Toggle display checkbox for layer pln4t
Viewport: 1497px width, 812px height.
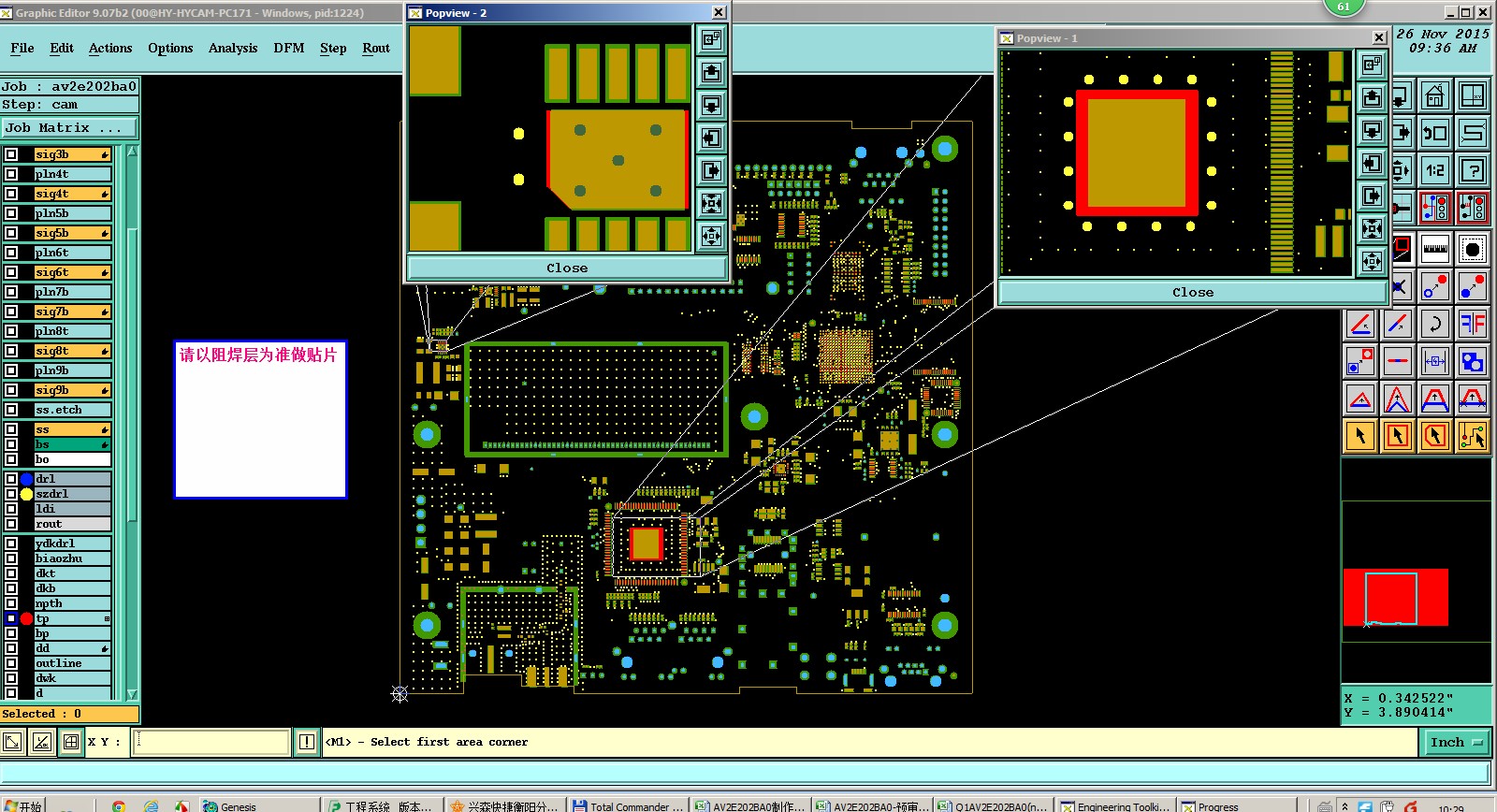[x=11, y=174]
